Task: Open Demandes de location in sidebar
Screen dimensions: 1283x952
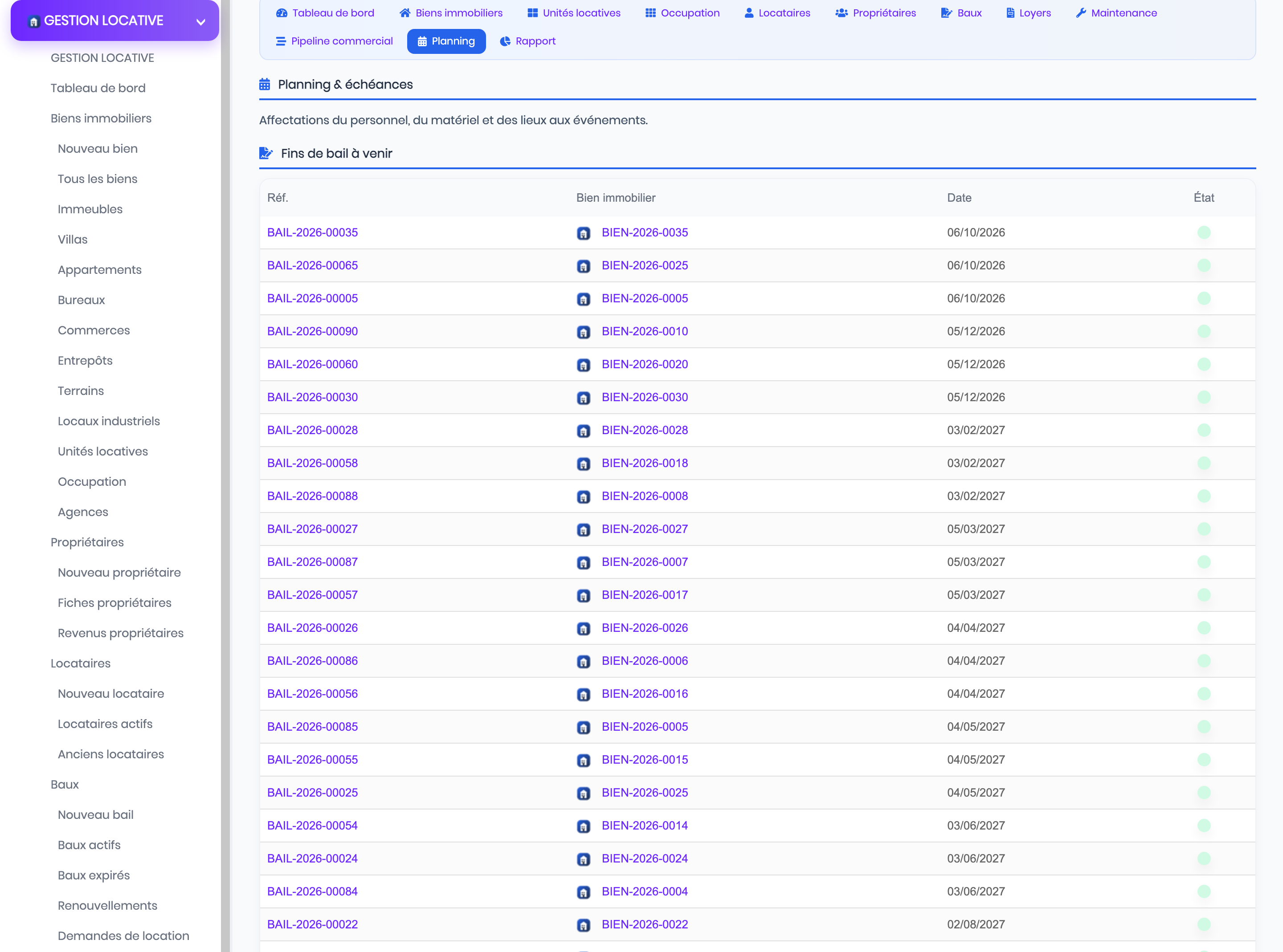Action: point(123,936)
